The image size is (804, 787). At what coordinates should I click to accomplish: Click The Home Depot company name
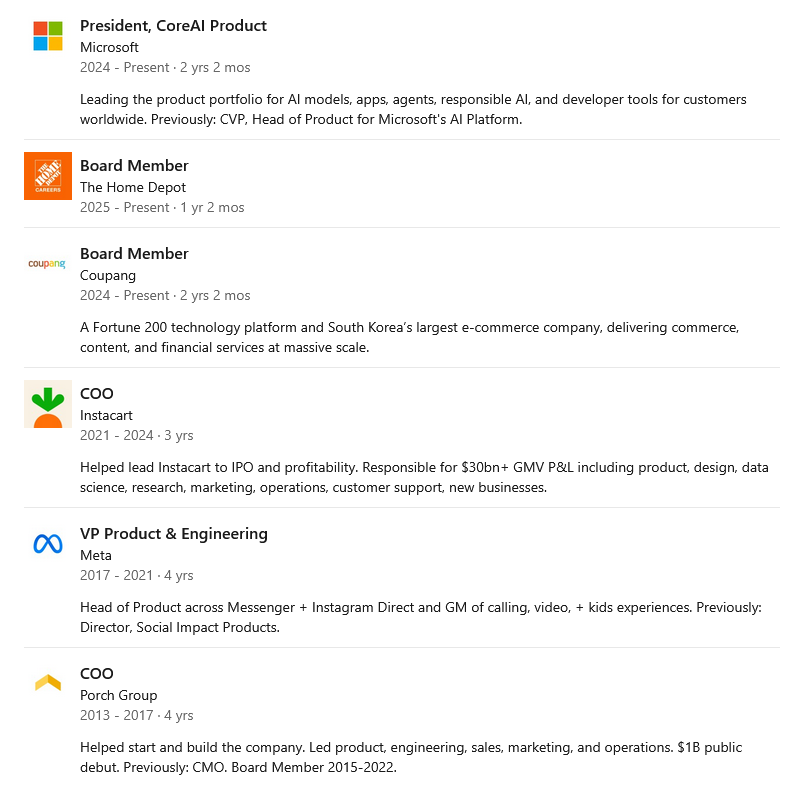click(133, 187)
